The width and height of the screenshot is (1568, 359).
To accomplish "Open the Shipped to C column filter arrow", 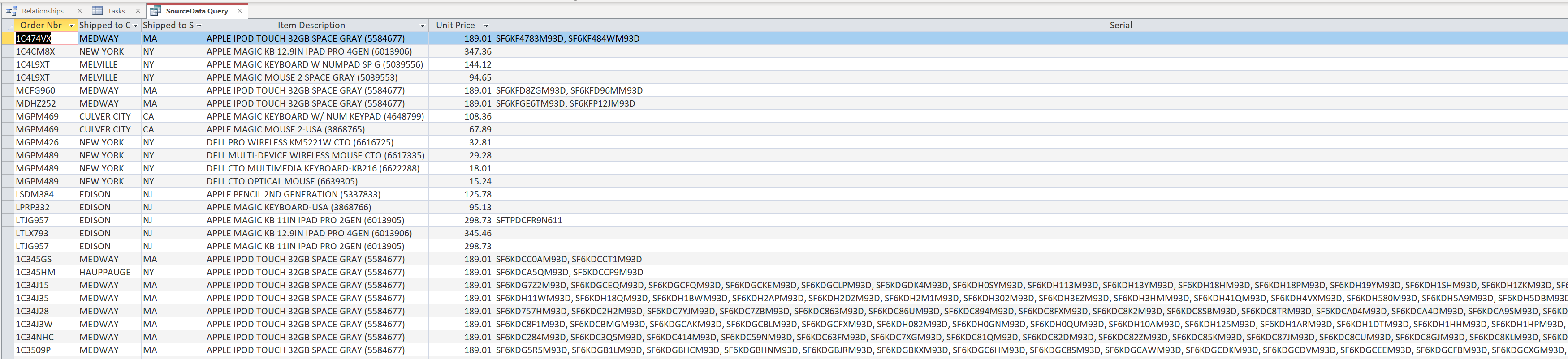I will 135,26.
